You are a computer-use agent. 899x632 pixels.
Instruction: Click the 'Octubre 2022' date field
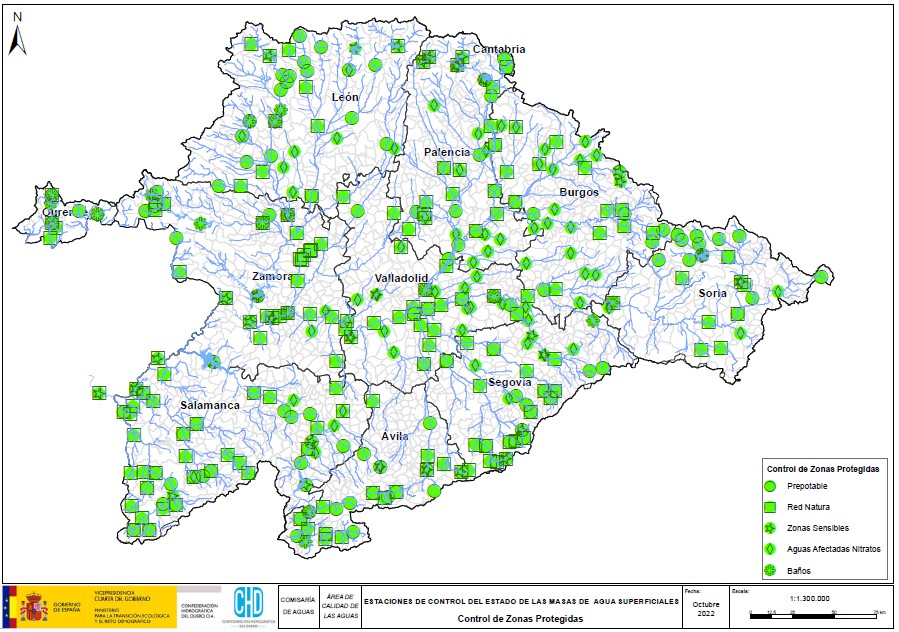(706, 609)
